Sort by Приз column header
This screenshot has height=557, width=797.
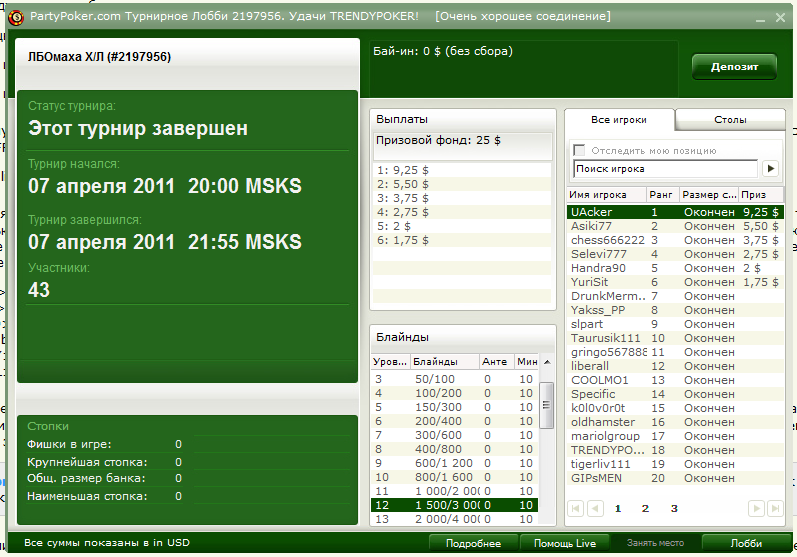[x=761, y=195]
